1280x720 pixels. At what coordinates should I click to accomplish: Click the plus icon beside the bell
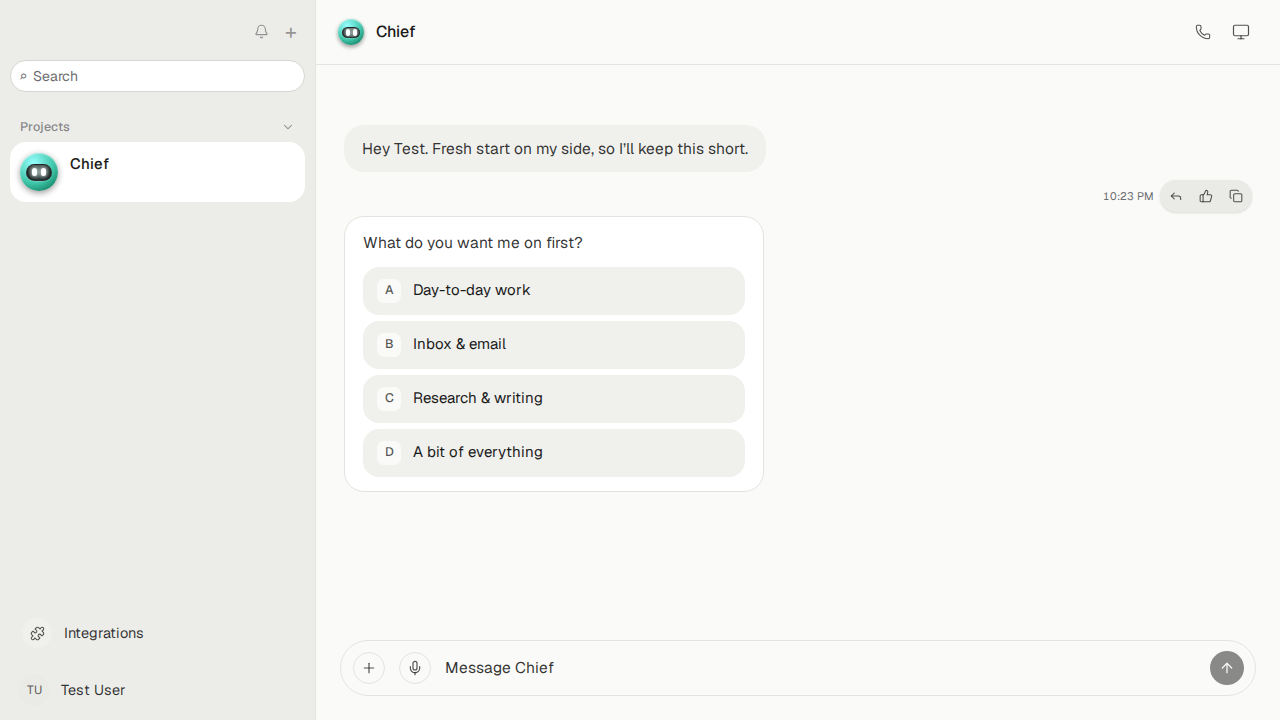tap(291, 33)
